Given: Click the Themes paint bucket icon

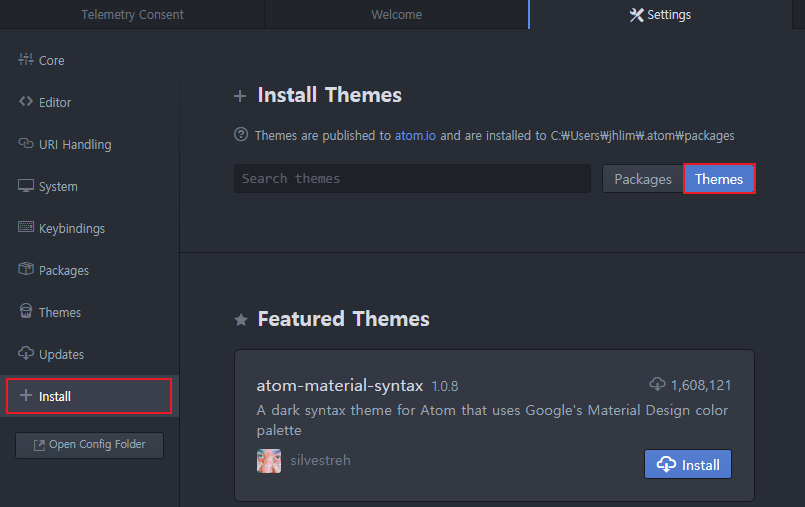Looking at the screenshot, I should (x=26, y=310).
